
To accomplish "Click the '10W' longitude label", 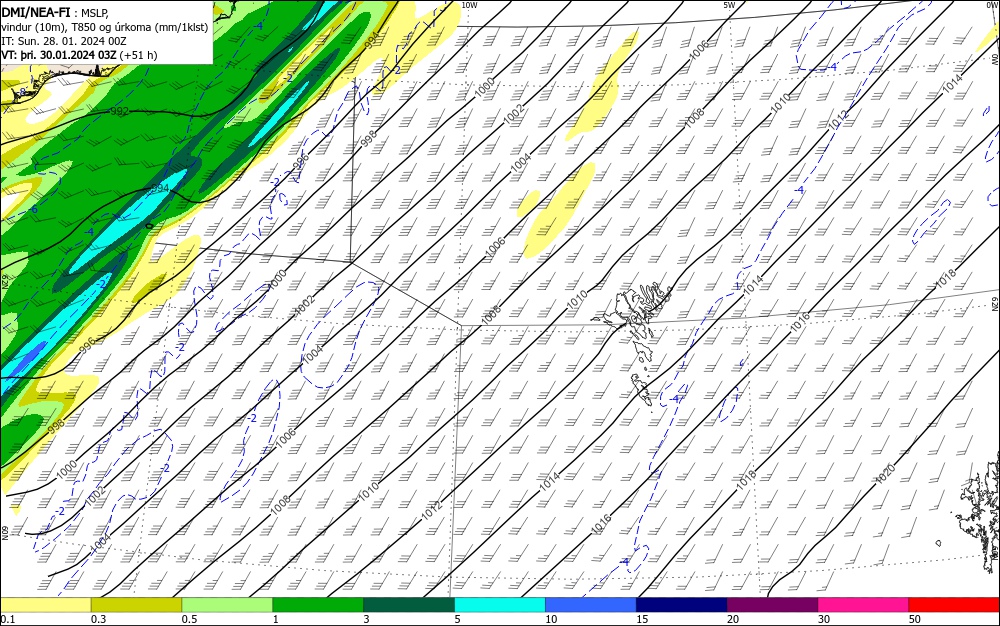I will [469, 5].
